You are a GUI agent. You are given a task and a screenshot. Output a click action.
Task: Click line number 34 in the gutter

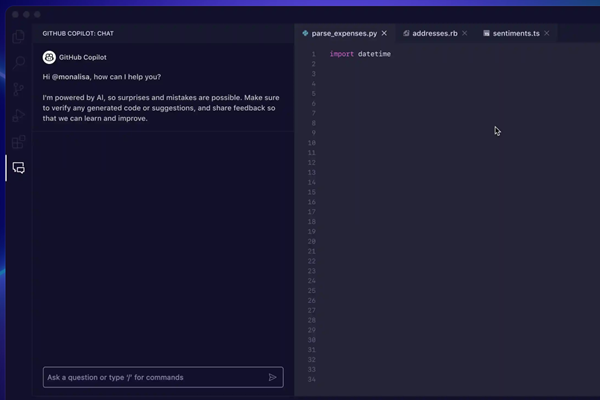tap(311, 379)
